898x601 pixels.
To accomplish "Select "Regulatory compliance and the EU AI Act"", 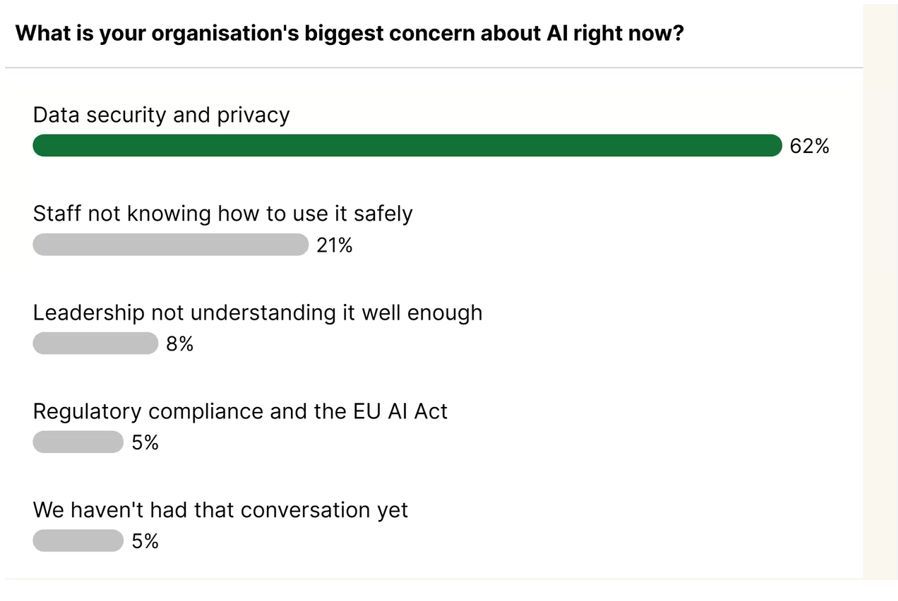I will (x=240, y=411).
